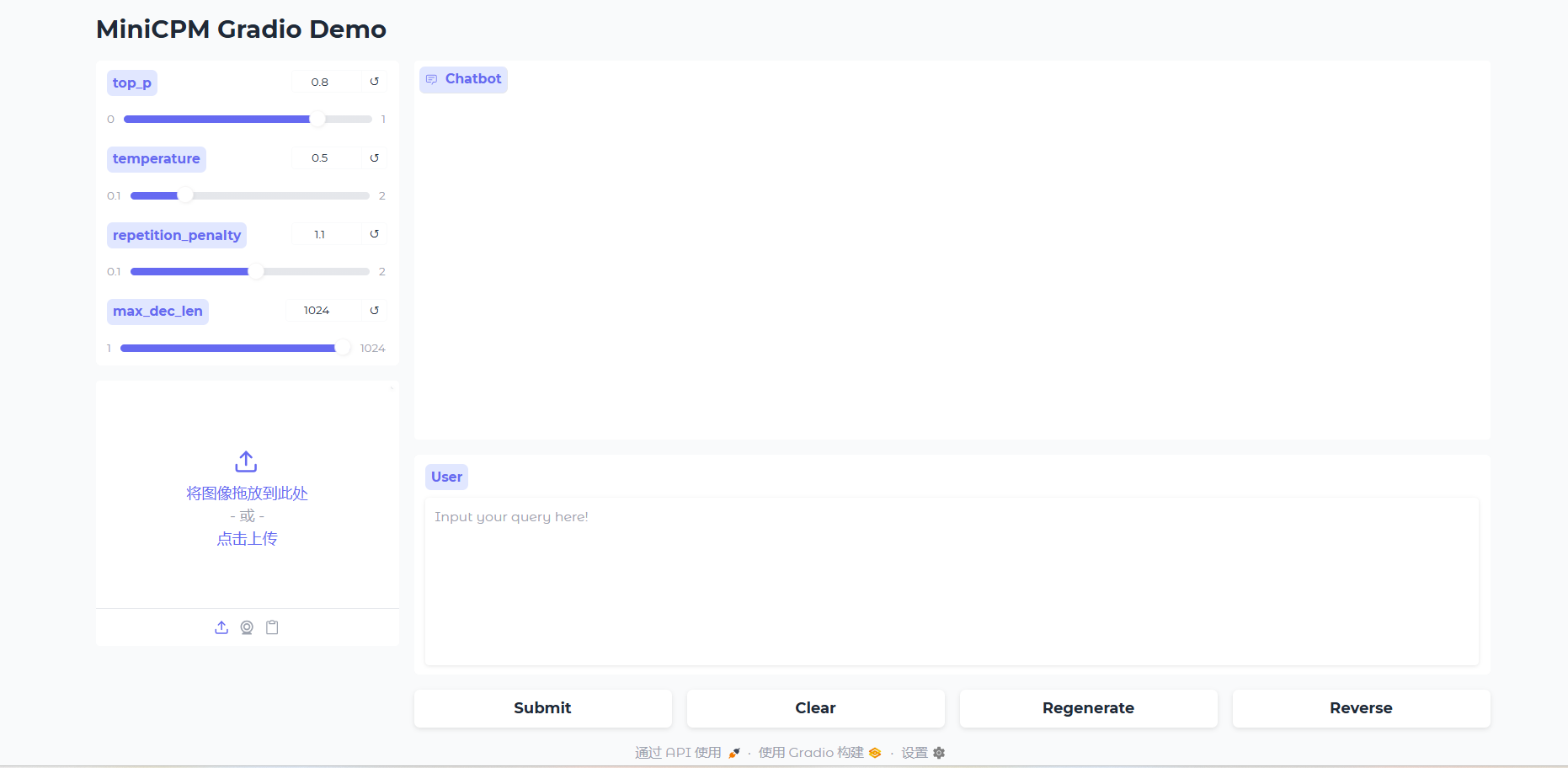1568x768 pixels.
Task: Click the top_p label
Action: tap(132, 83)
